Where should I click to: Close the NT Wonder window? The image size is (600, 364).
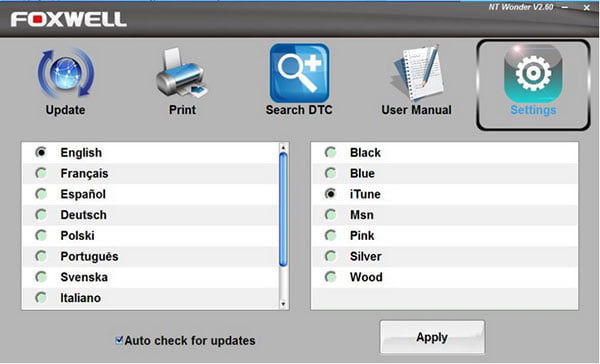(x=586, y=7)
